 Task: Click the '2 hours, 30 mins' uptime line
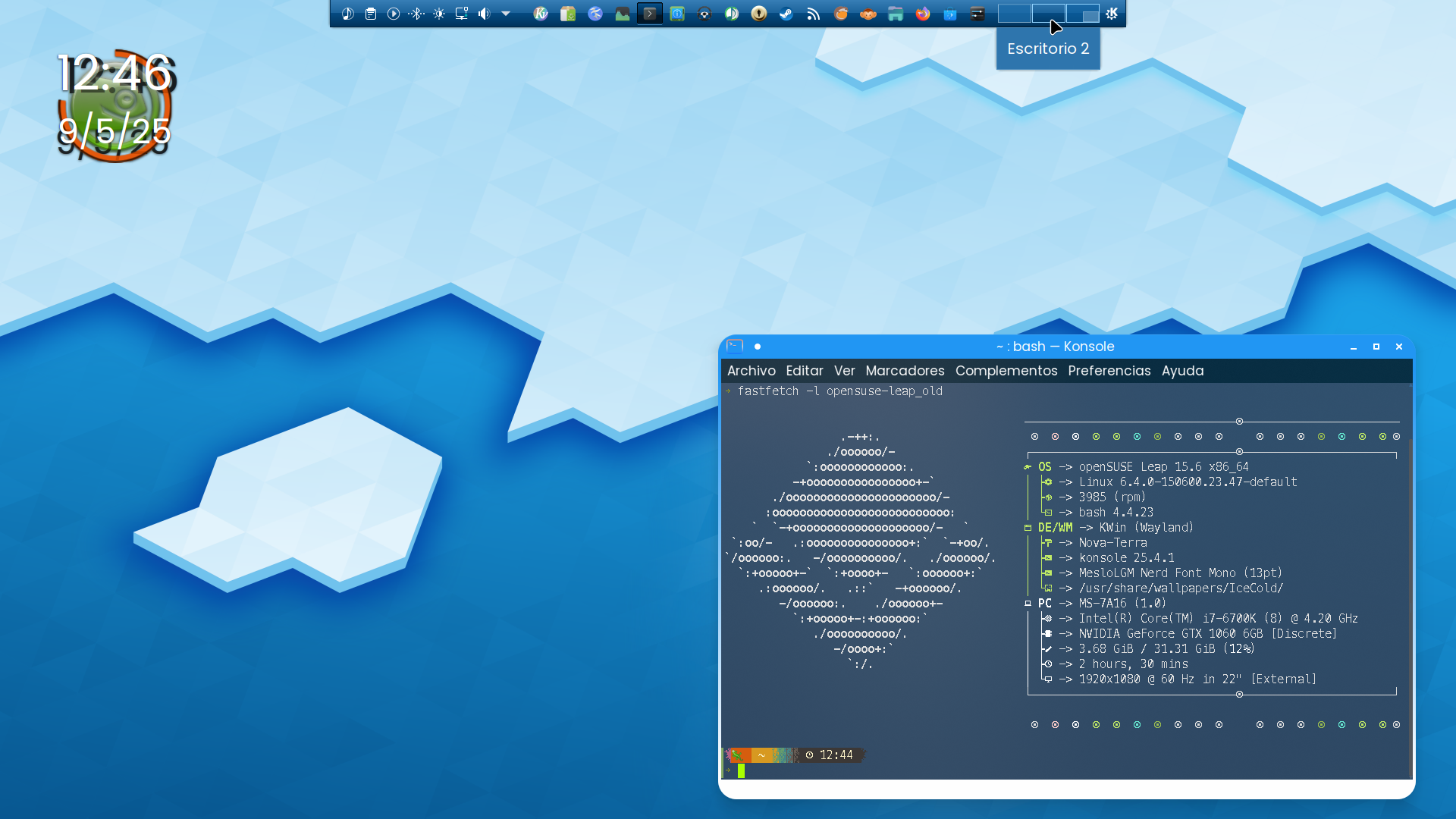(x=1133, y=664)
